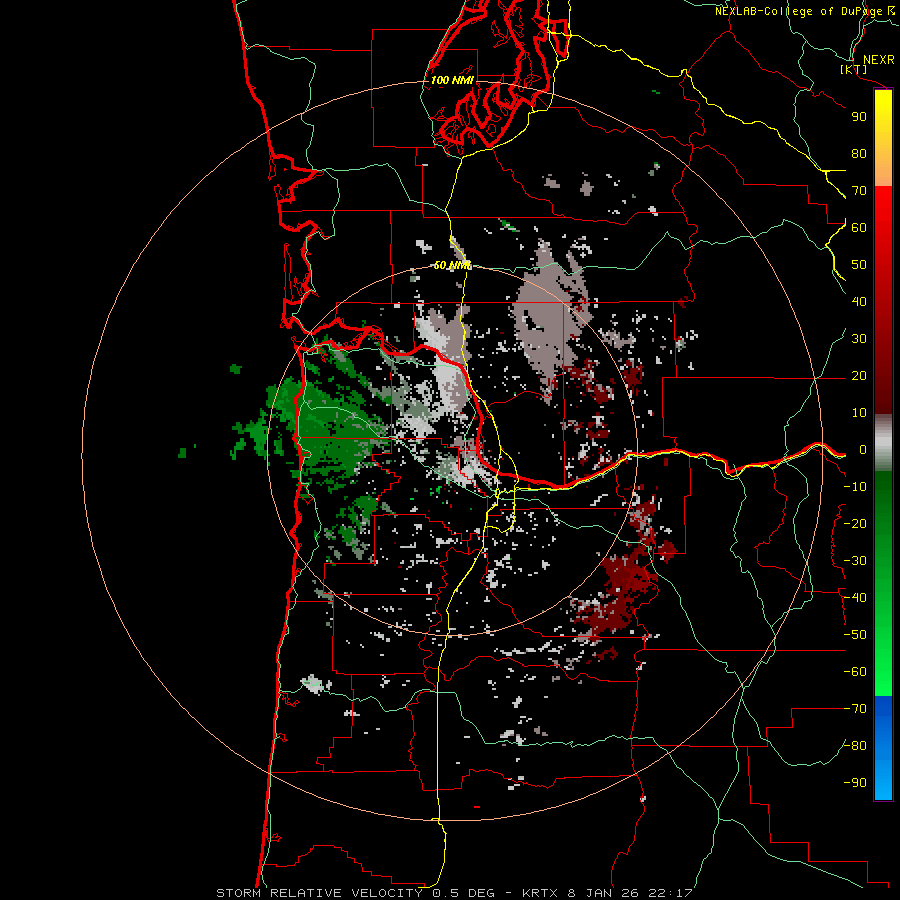900x900 pixels.
Task: Click the positive 60 scale value
Action: pyautogui.click(x=859, y=228)
